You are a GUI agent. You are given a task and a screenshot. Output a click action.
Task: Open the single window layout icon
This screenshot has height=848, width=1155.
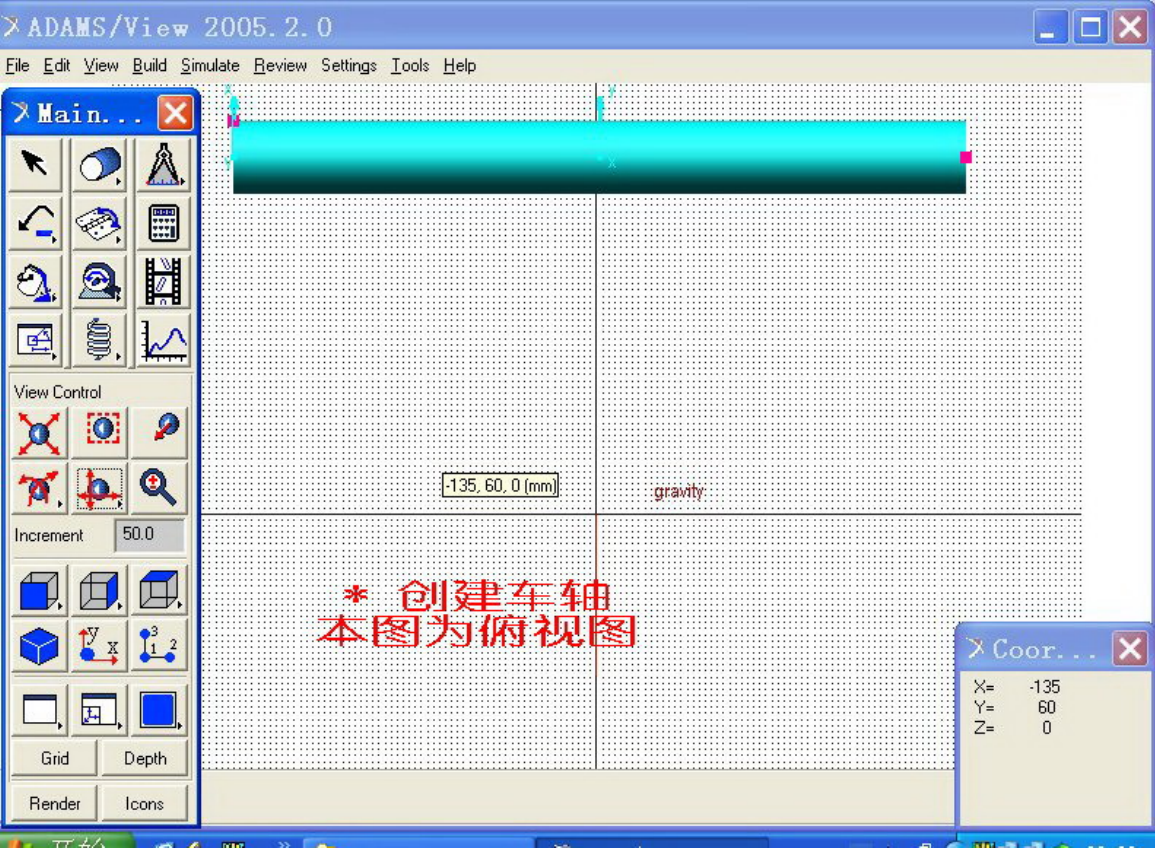click(40, 710)
